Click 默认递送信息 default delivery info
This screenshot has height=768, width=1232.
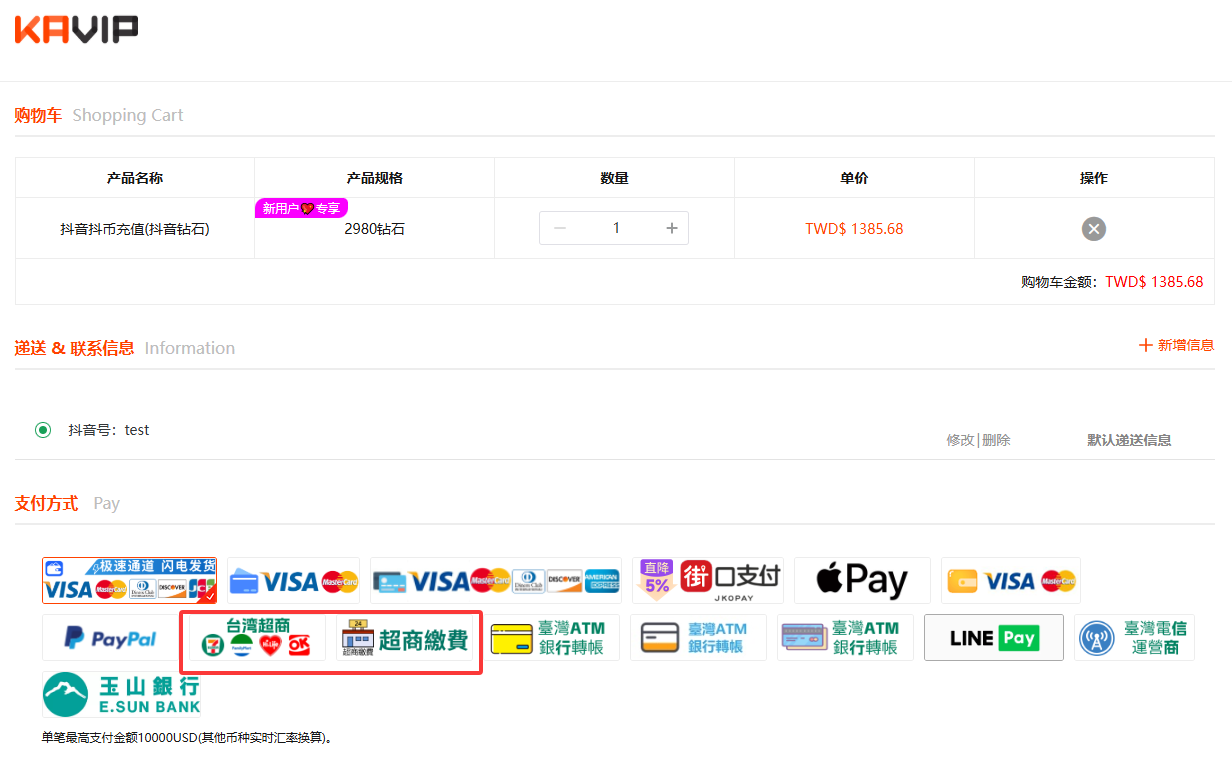click(1129, 440)
